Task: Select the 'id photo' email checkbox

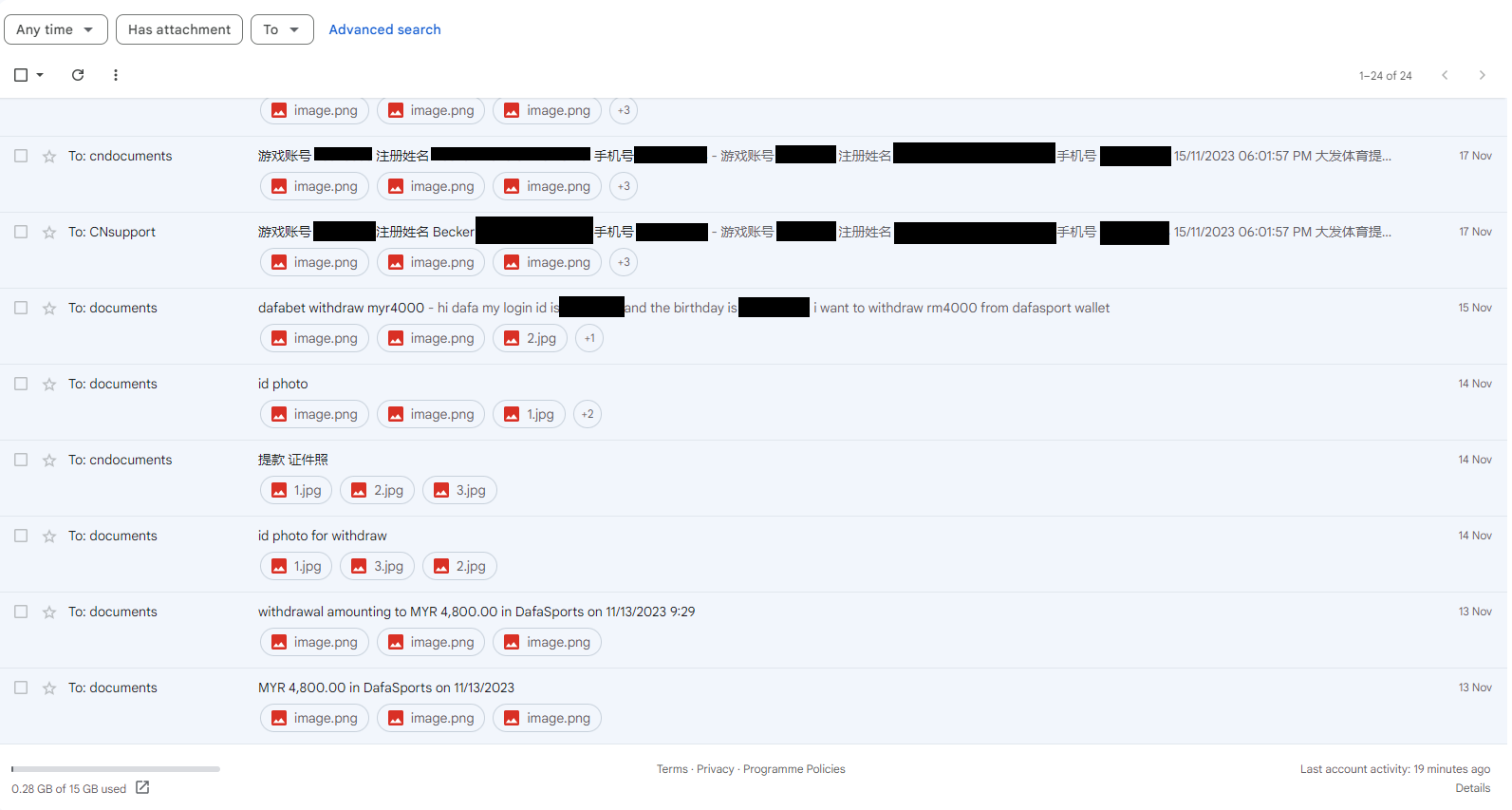Action: 21,385
